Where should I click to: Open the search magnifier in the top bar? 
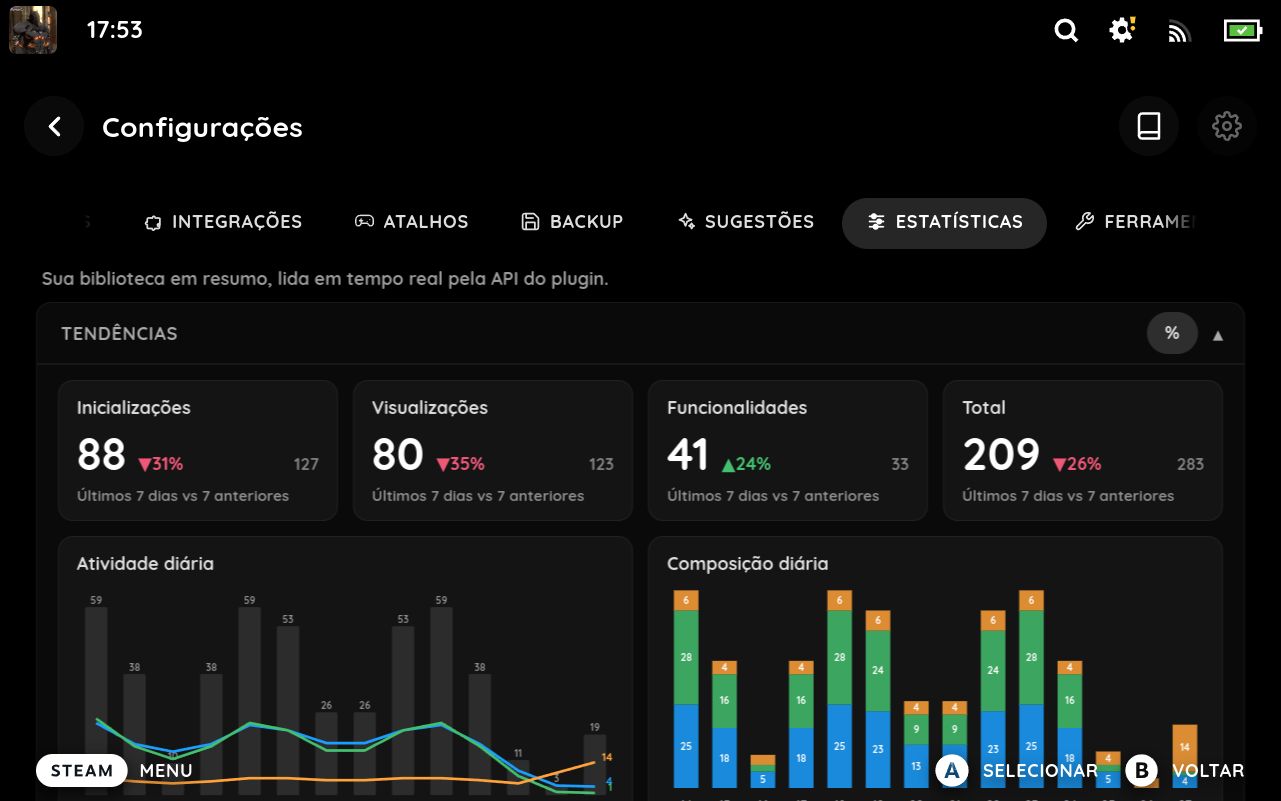click(x=1066, y=30)
